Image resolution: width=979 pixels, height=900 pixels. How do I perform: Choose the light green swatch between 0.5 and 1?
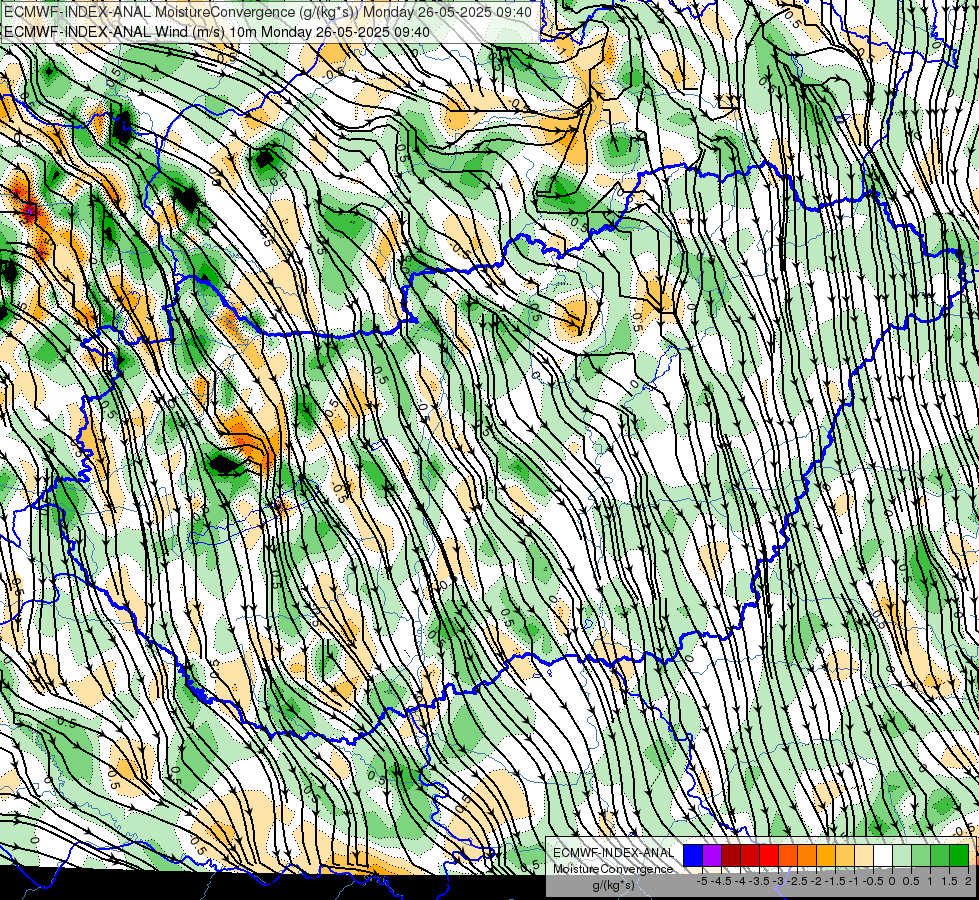pos(921,855)
